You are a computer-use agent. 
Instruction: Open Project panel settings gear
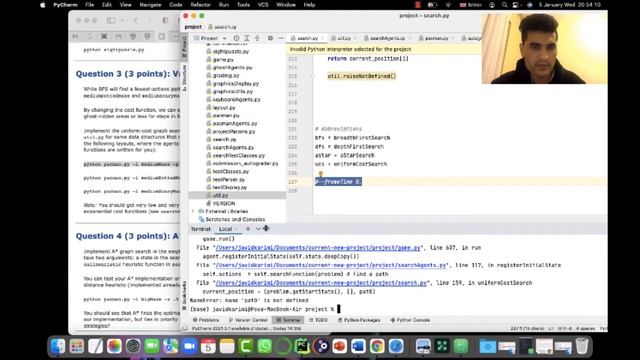(270, 38)
